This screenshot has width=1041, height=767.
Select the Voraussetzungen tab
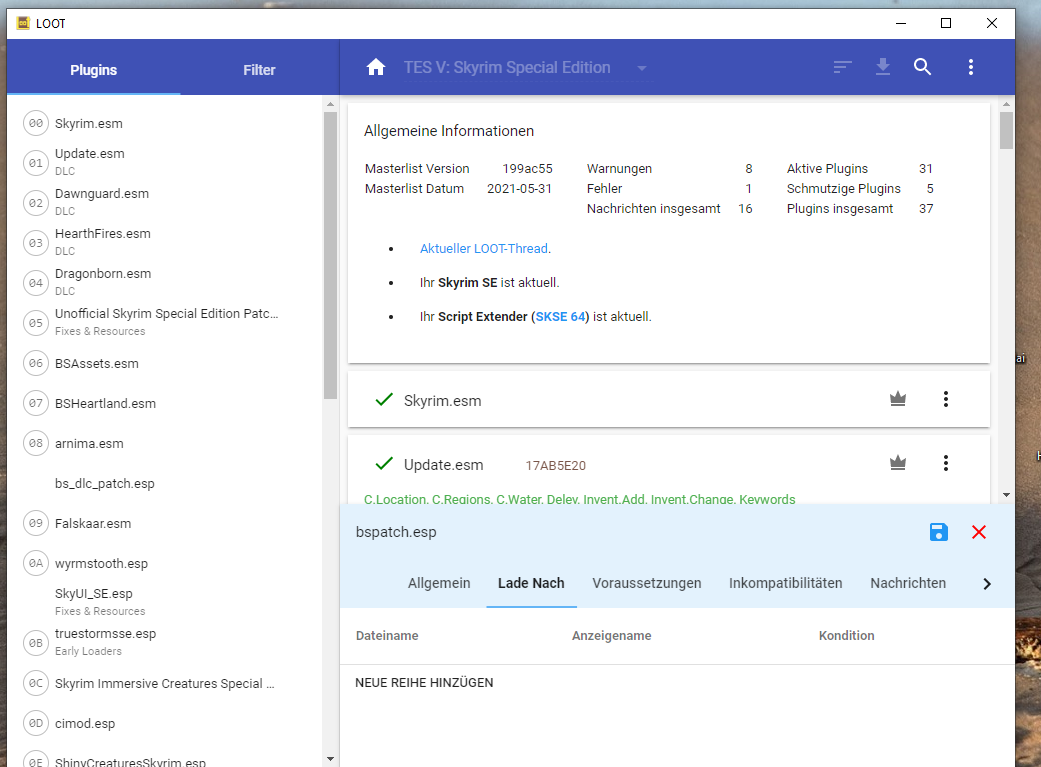(x=646, y=583)
